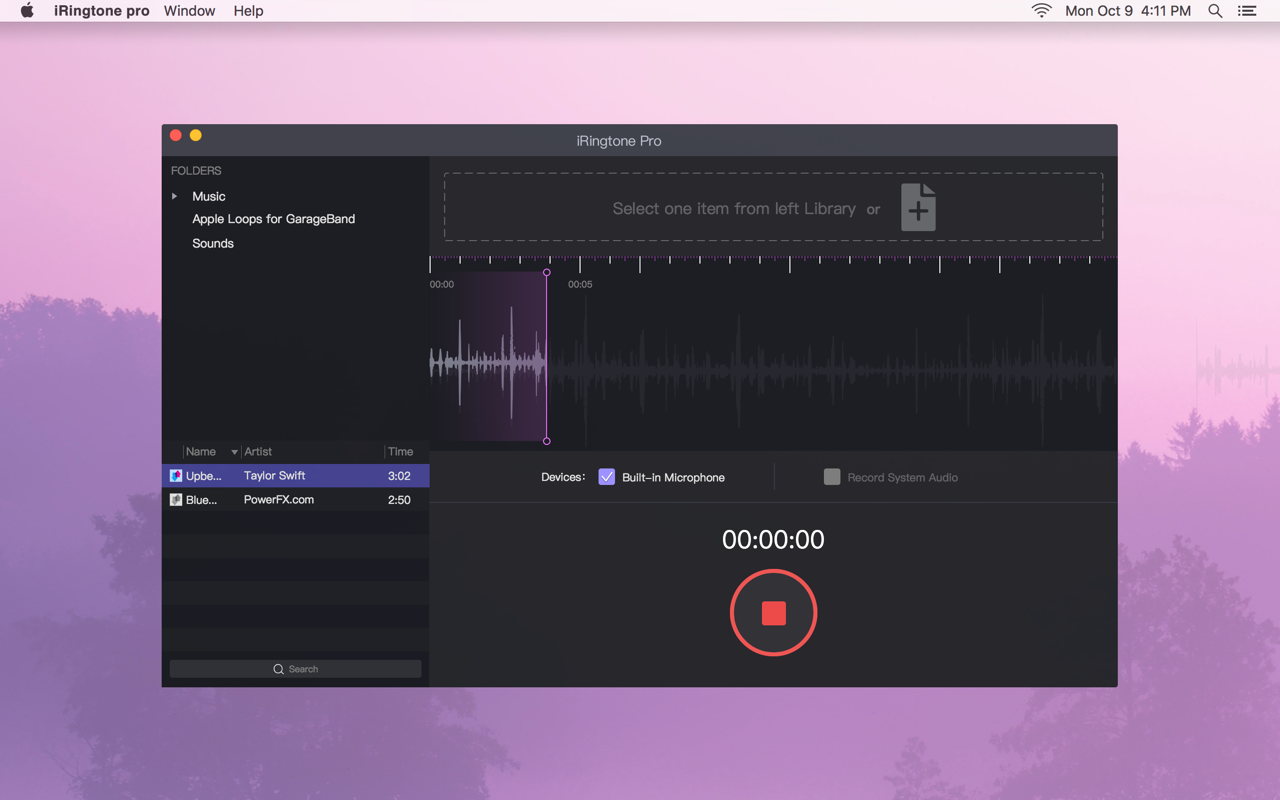Open the Window menu
The image size is (1280, 800).
tap(189, 11)
